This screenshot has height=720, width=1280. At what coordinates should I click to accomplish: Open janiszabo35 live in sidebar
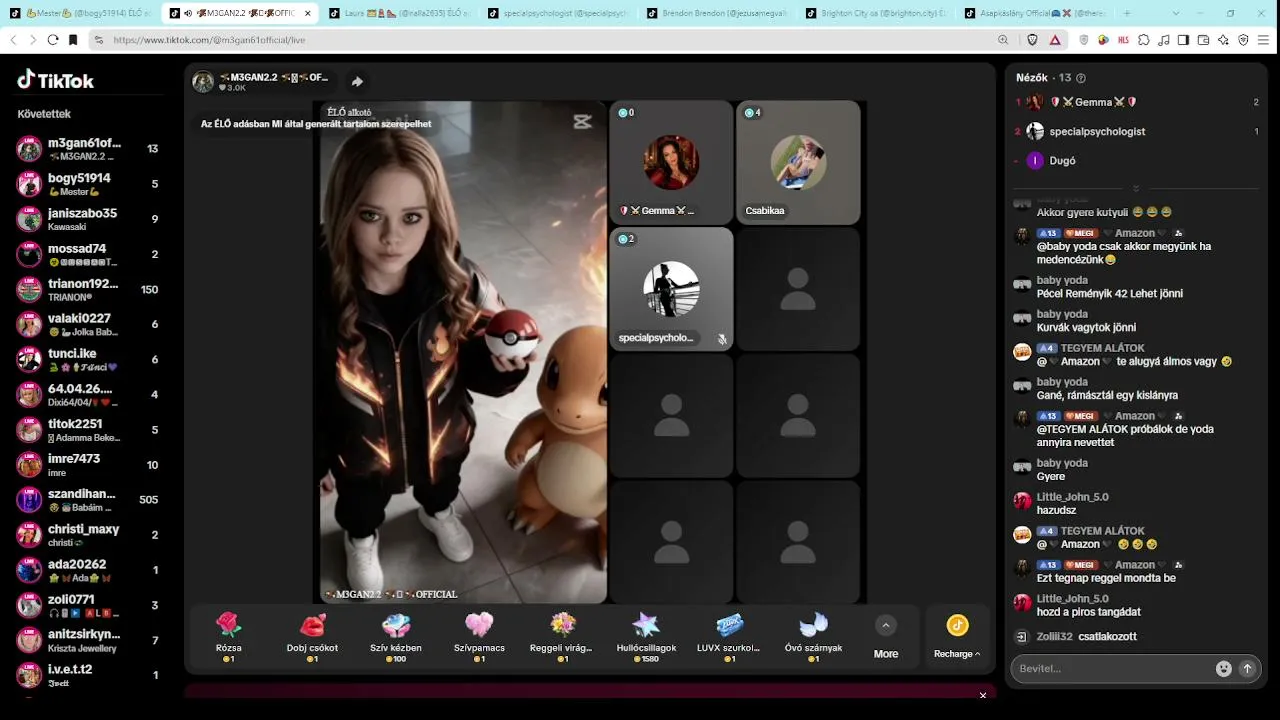[89, 219]
